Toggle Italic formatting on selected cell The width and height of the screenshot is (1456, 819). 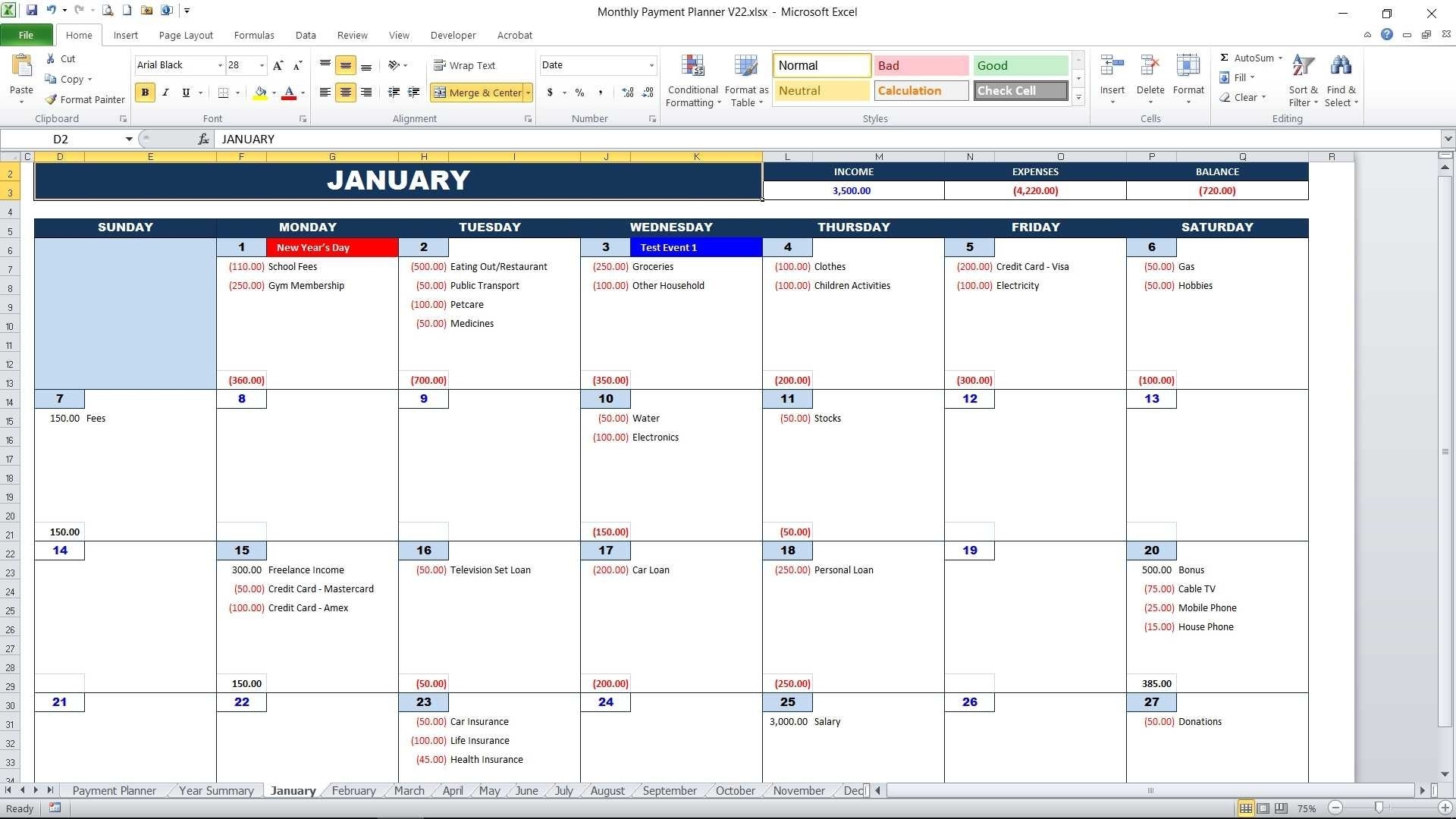pos(165,92)
